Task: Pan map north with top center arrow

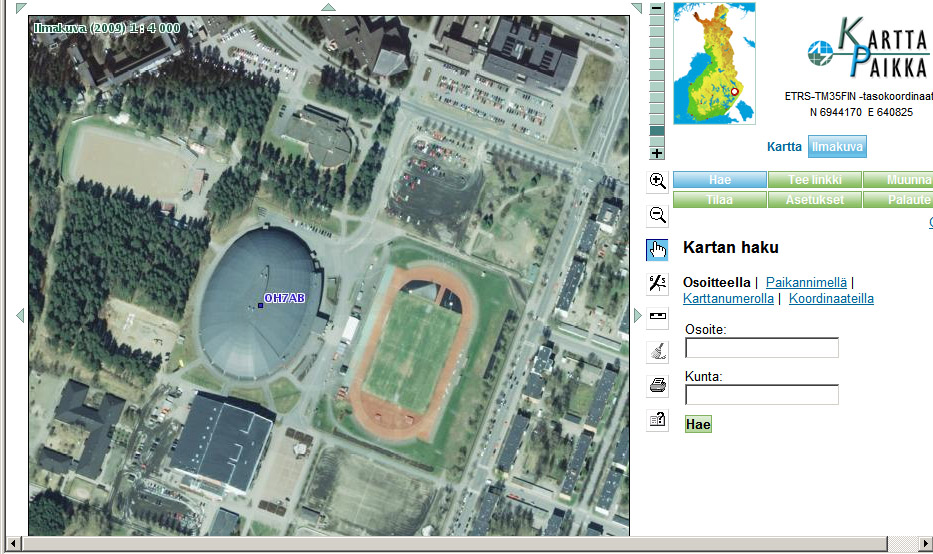Action: [x=328, y=7]
